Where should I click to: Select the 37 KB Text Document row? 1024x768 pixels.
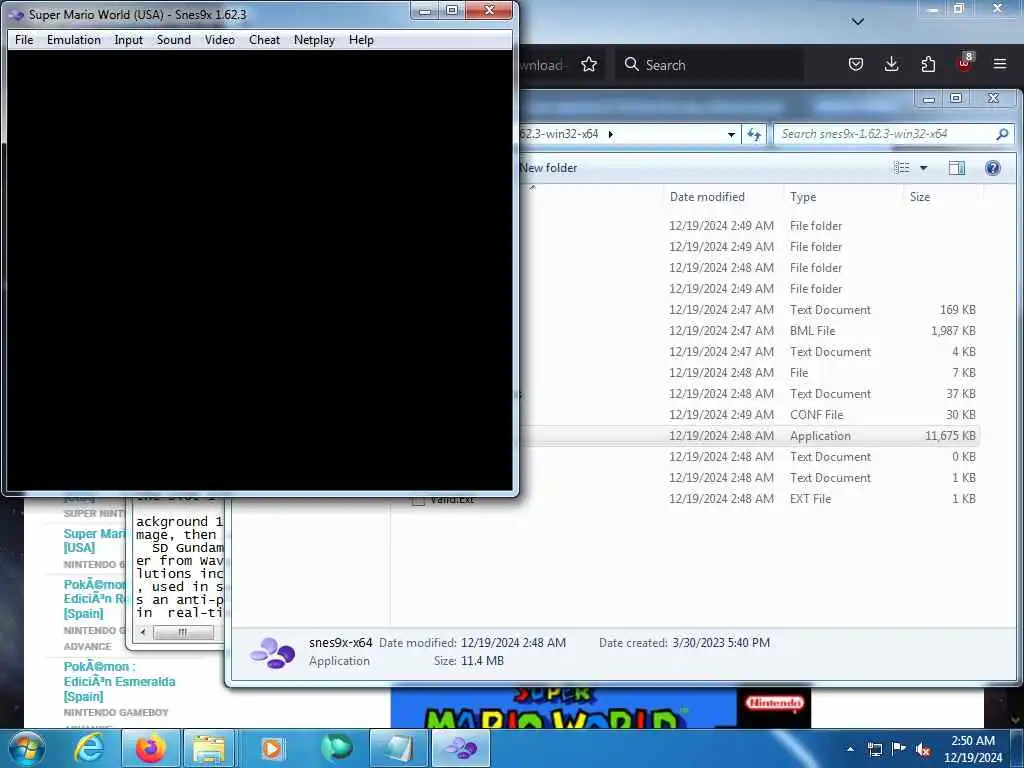tap(750, 394)
